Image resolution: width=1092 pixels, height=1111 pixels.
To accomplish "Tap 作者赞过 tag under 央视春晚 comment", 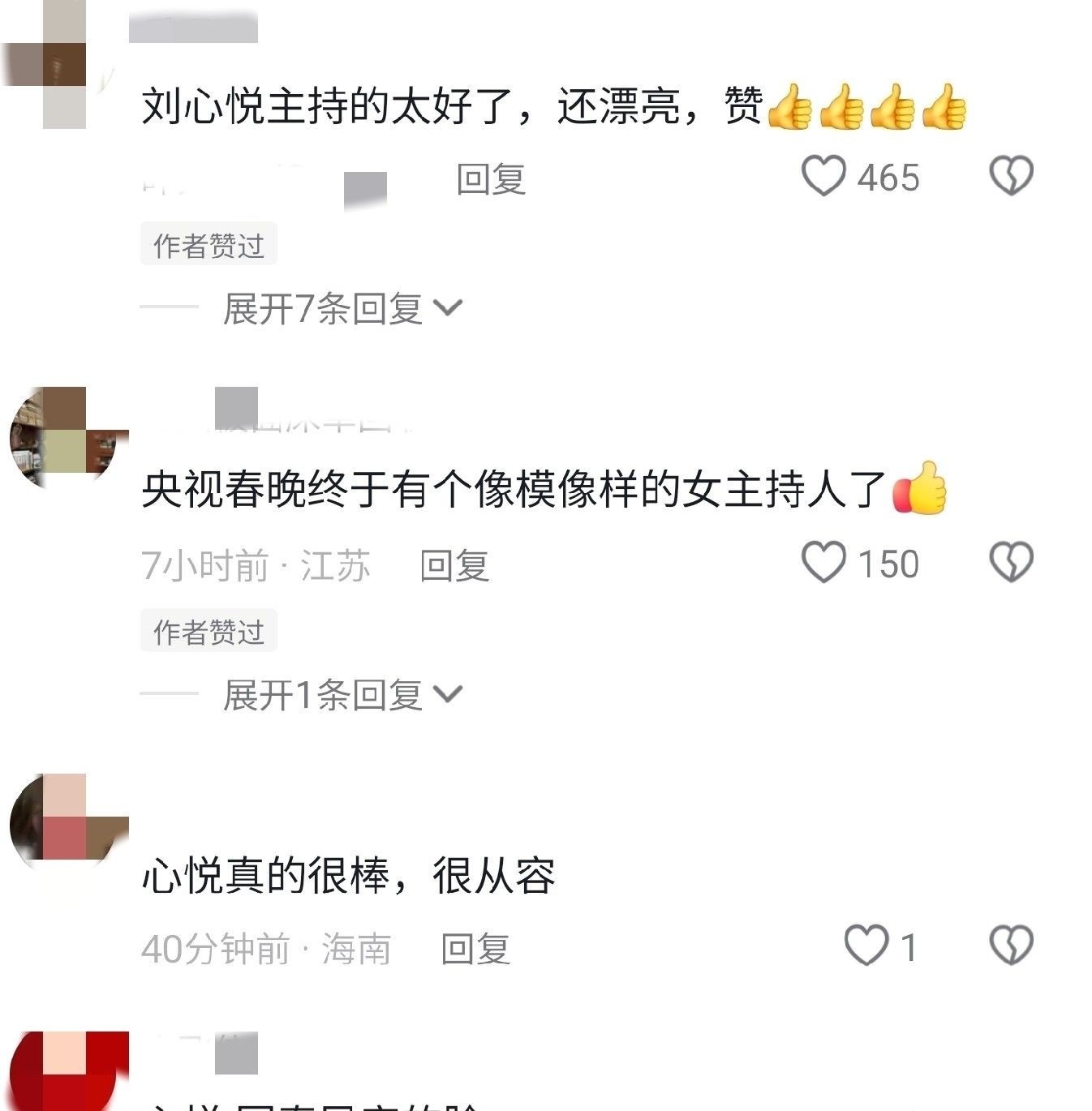I will point(209,630).
